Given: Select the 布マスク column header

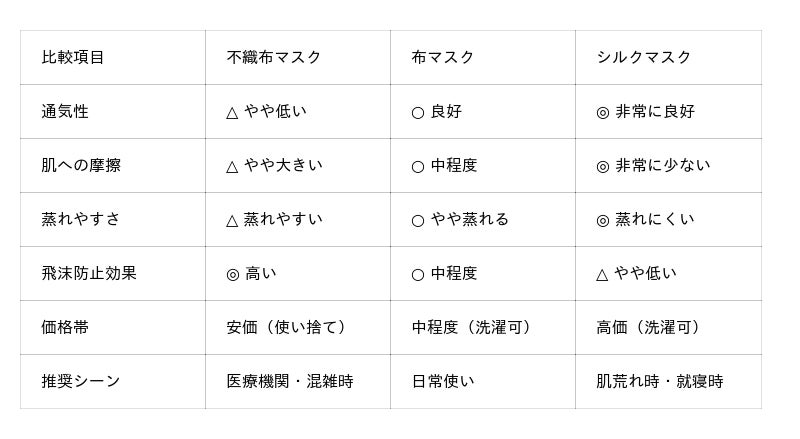Looking at the screenshot, I should pos(442,57).
